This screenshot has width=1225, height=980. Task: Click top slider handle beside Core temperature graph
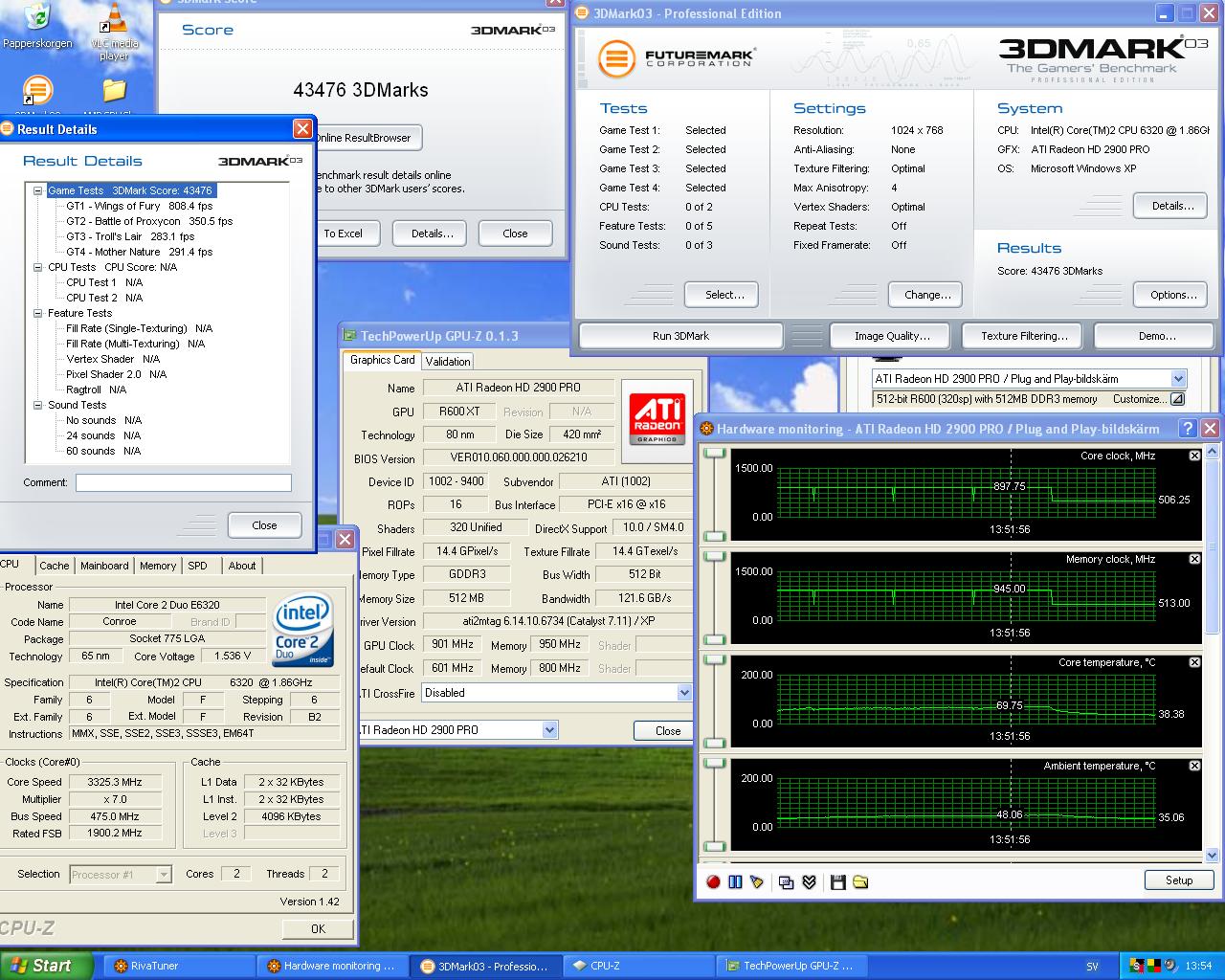(x=714, y=661)
